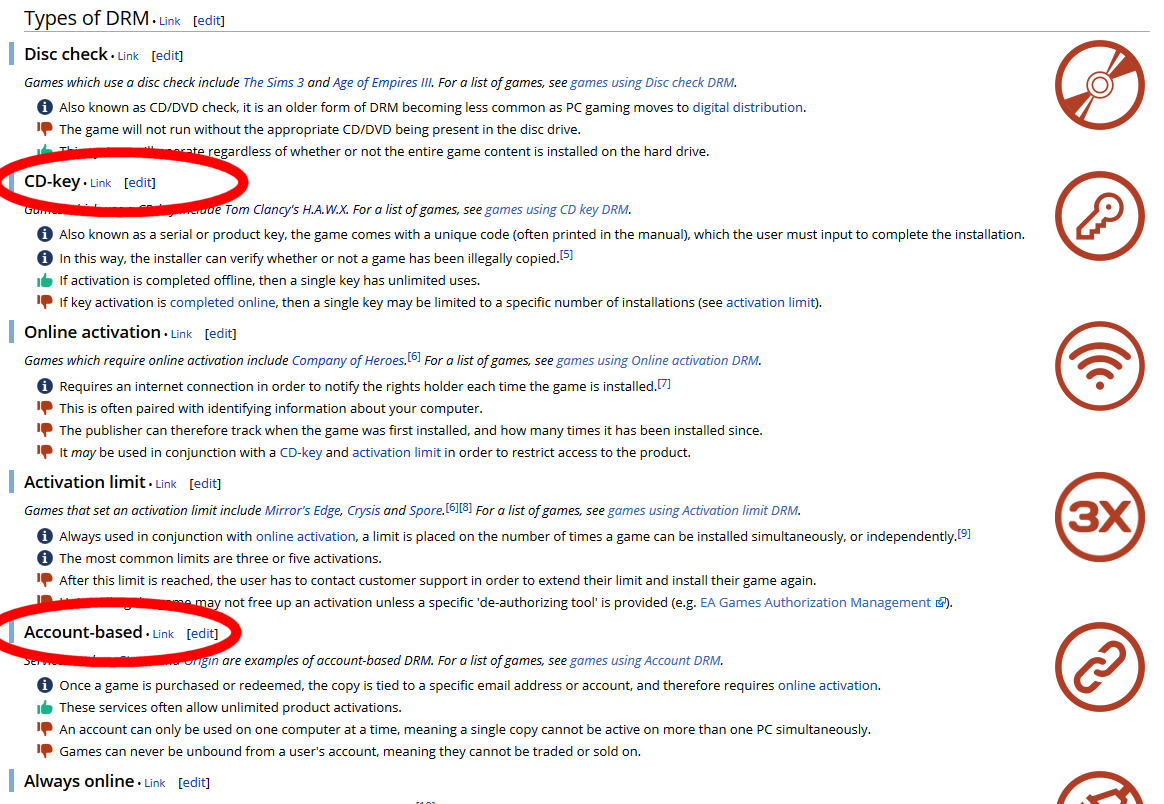Click the Link anchor beside Online activation heading
Image resolution: width=1164 pixels, height=804 pixels.
point(181,335)
